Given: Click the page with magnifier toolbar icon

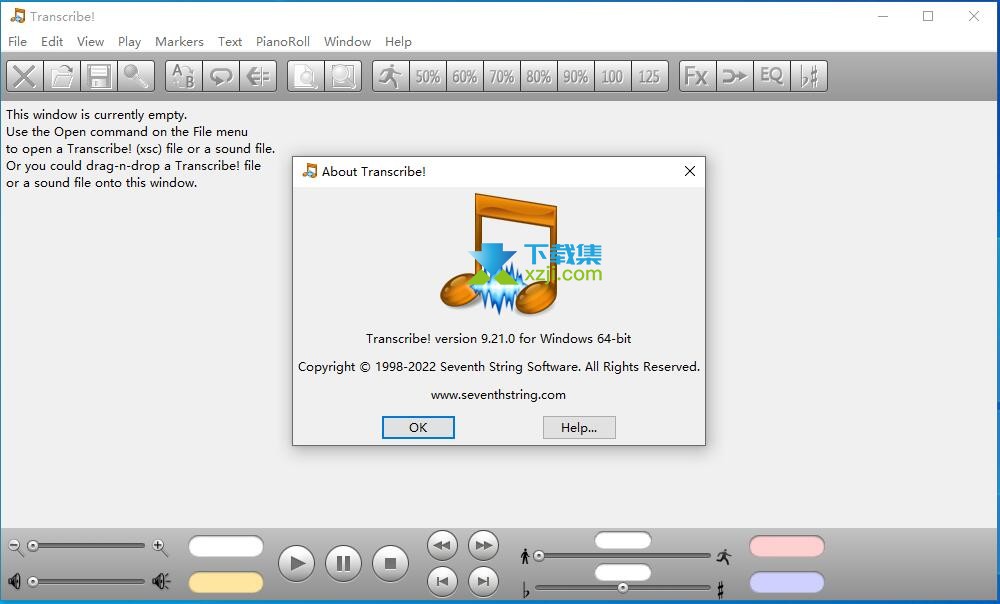Looking at the screenshot, I should (x=305, y=77).
